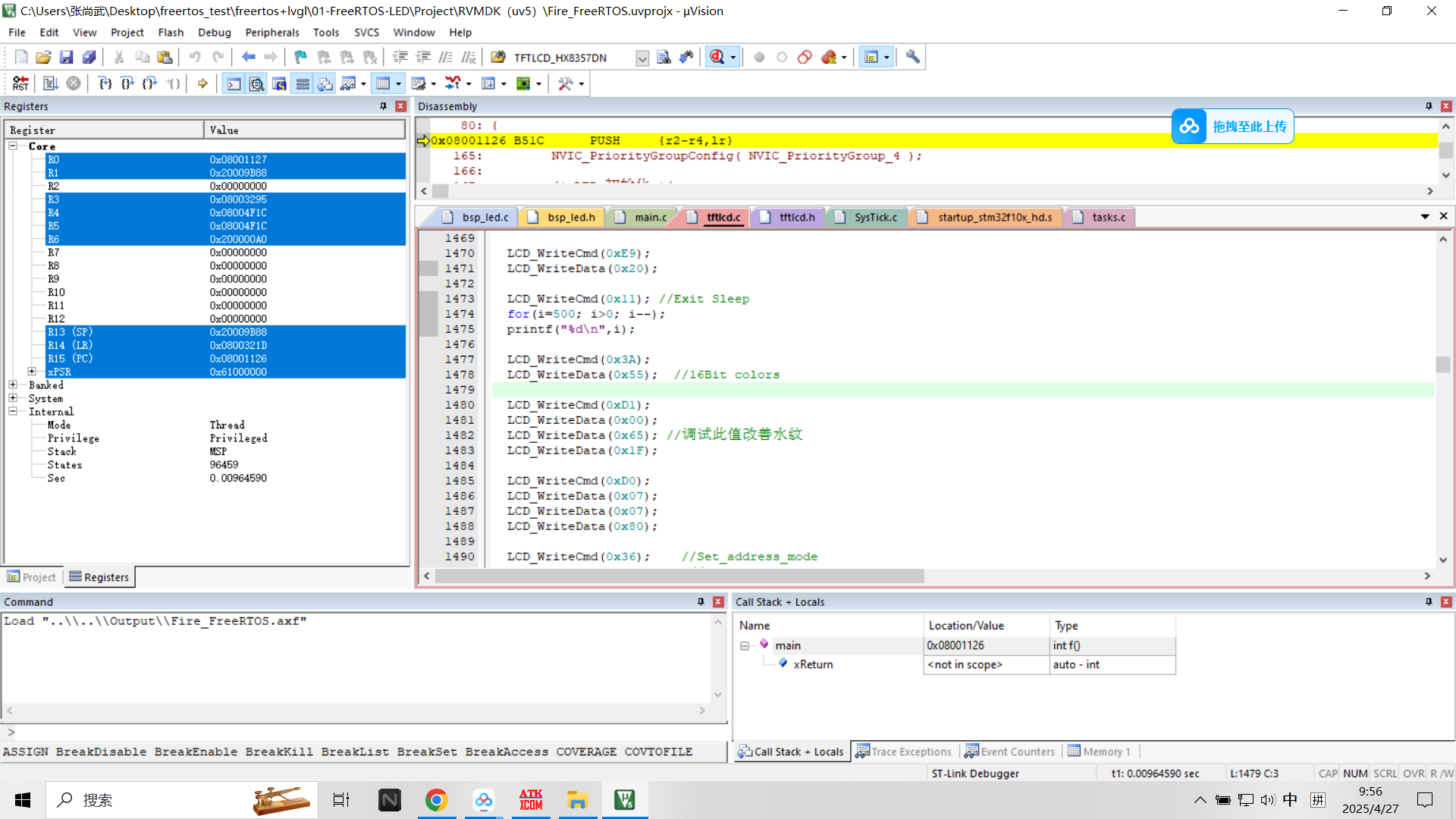Switch to the main.c tab

(x=650, y=218)
